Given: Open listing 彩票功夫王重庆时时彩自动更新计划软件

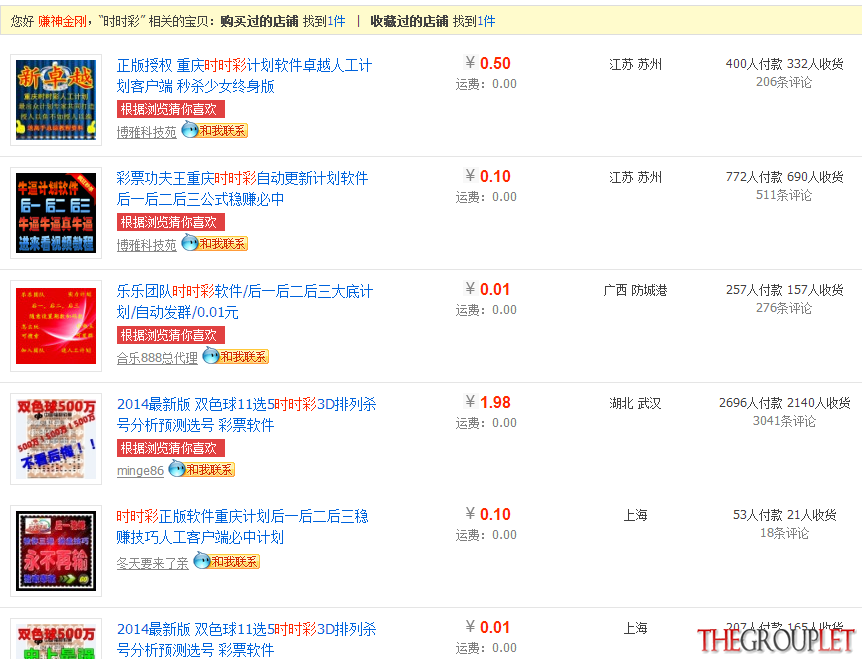Looking at the screenshot, I should 242,189.
